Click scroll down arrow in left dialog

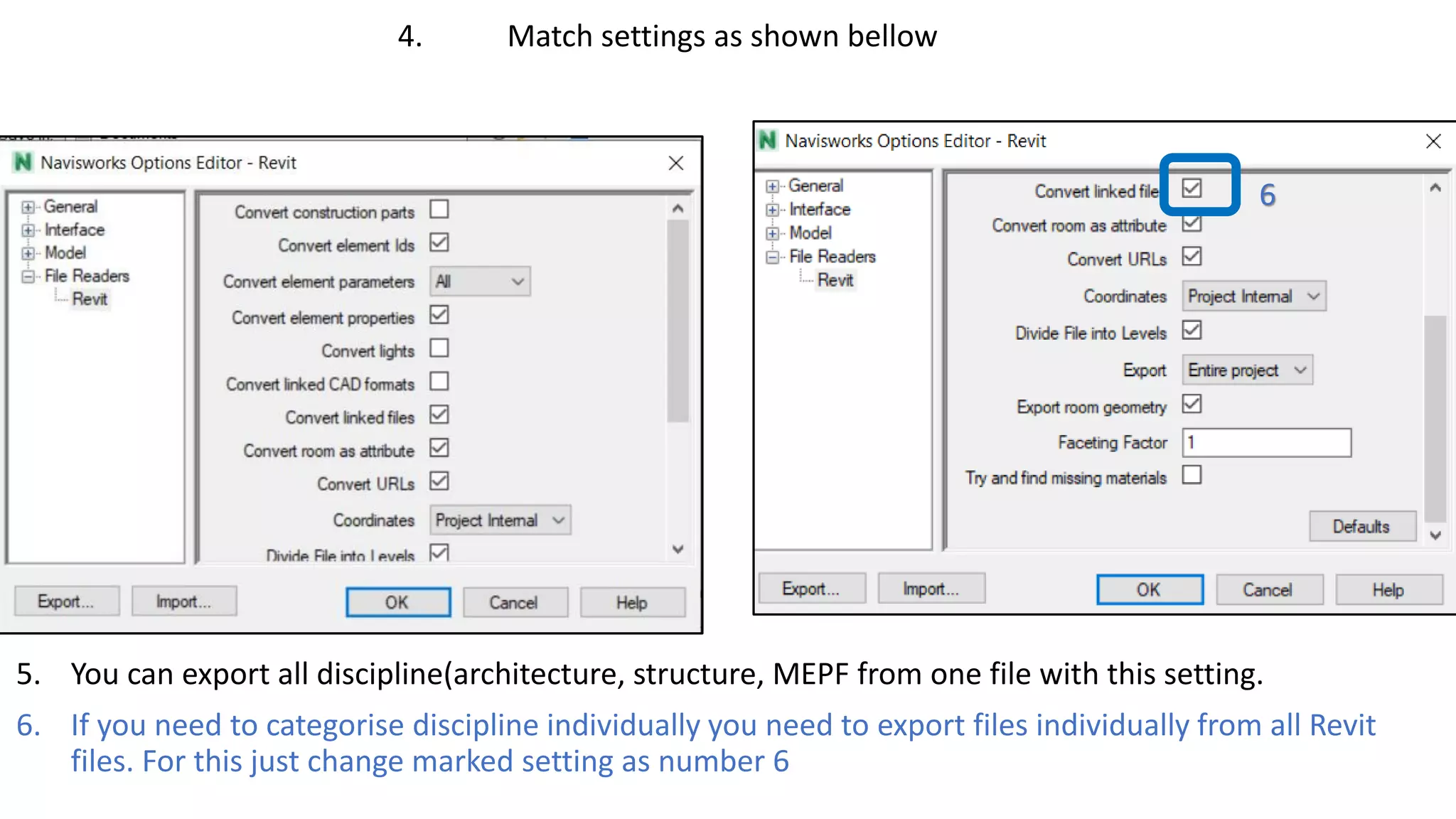[x=678, y=550]
